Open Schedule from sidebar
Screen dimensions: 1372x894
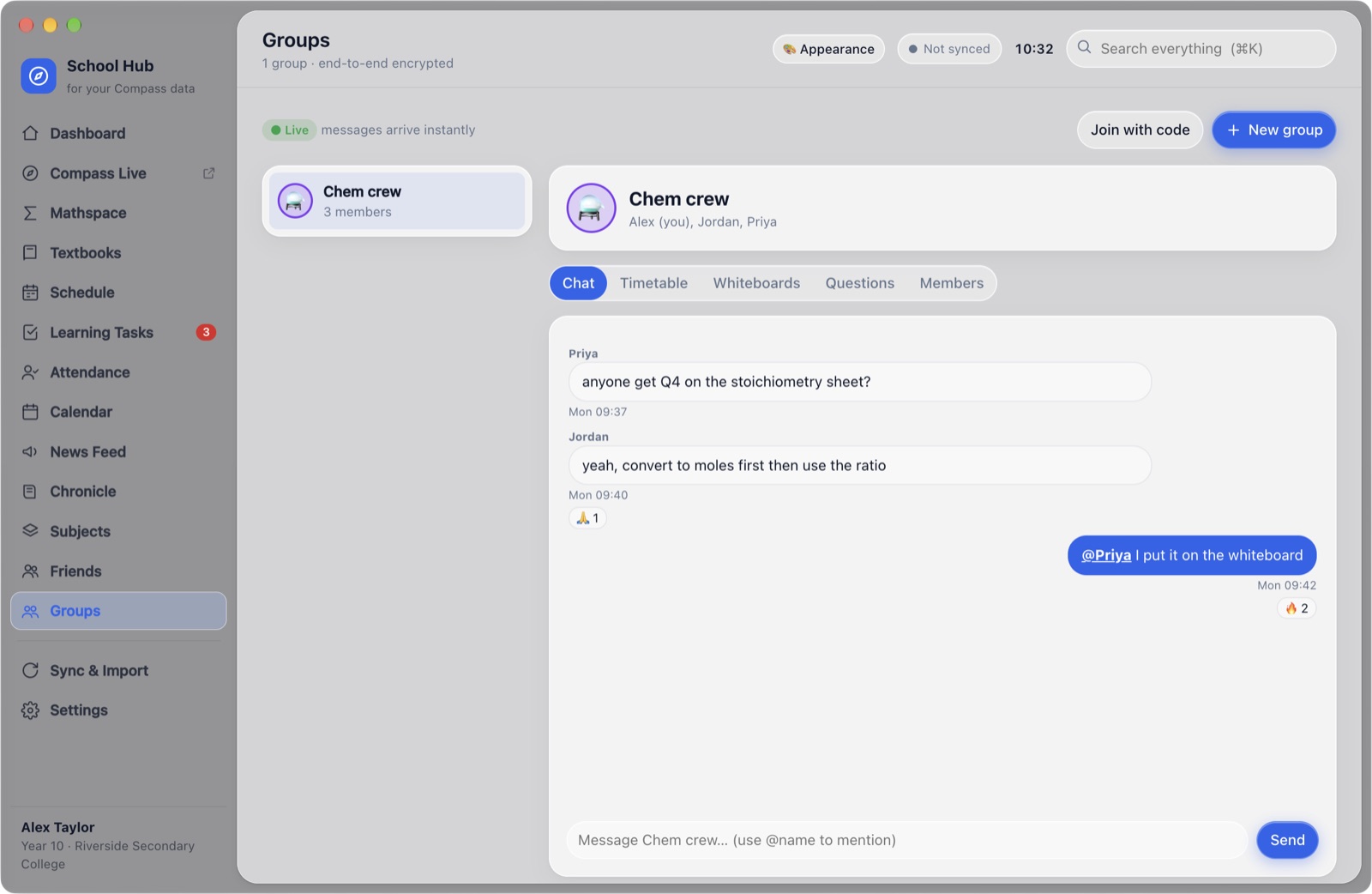(118, 293)
